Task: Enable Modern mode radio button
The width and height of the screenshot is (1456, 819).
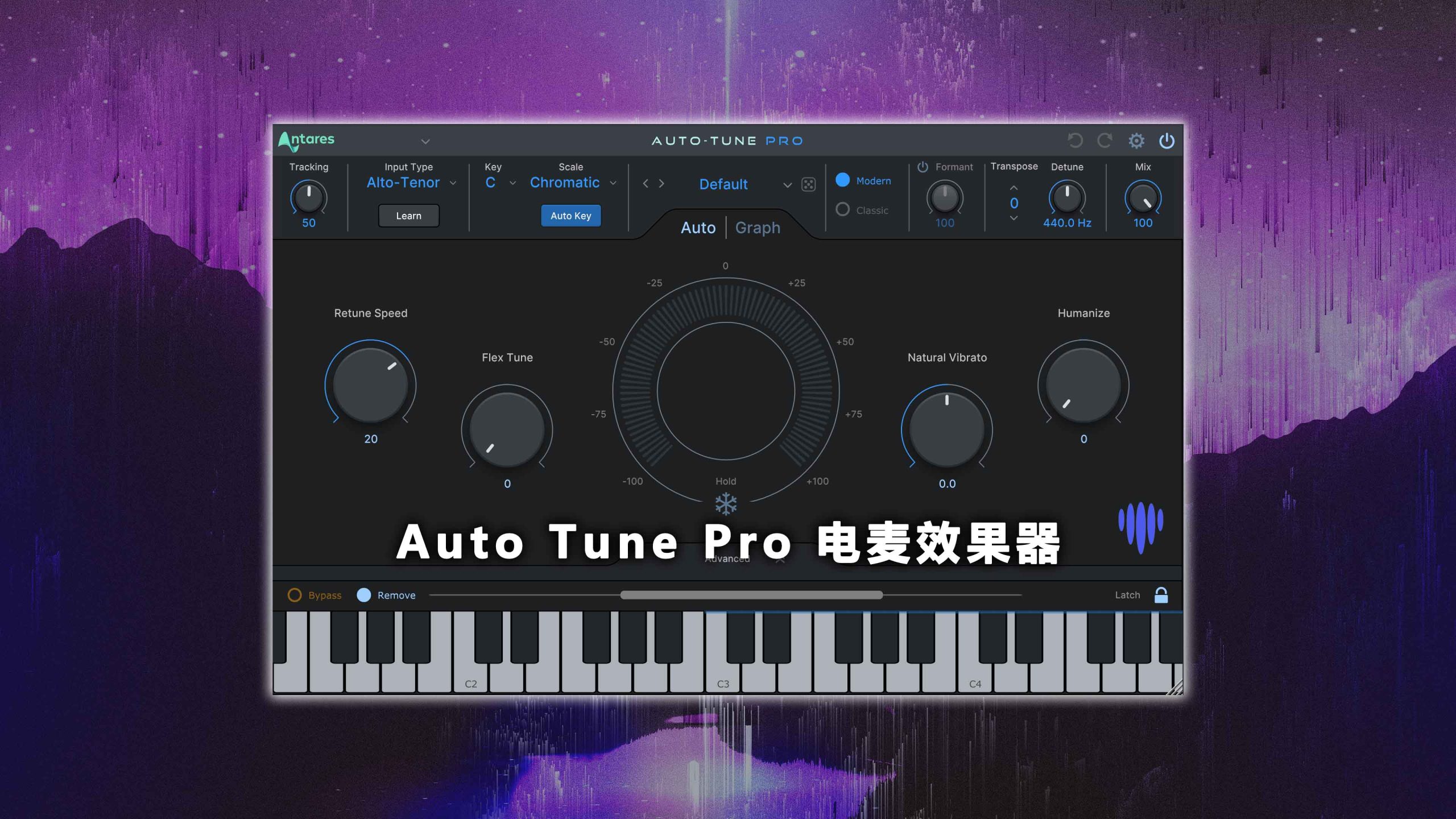Action: [x=844, y=180]
